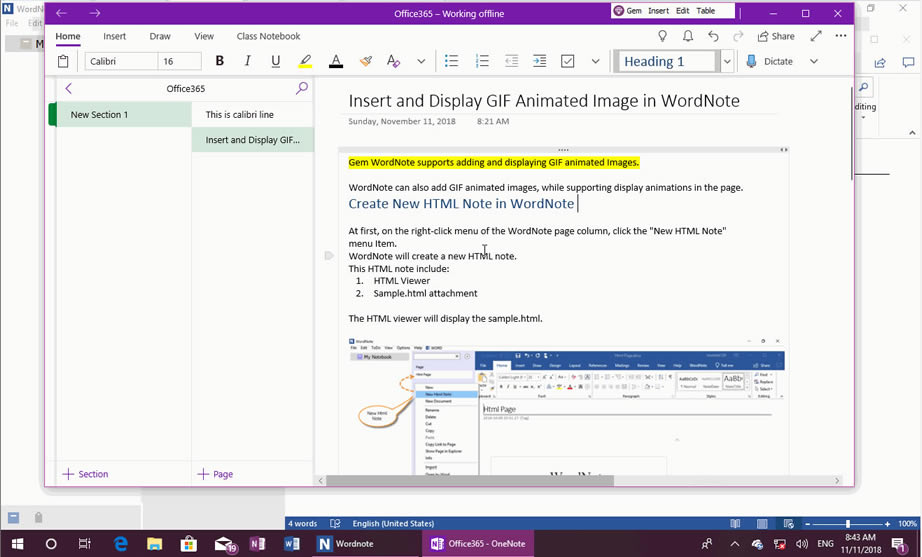Click the underline button
Viewport: 922px width, 557px height.
point(275,61)
